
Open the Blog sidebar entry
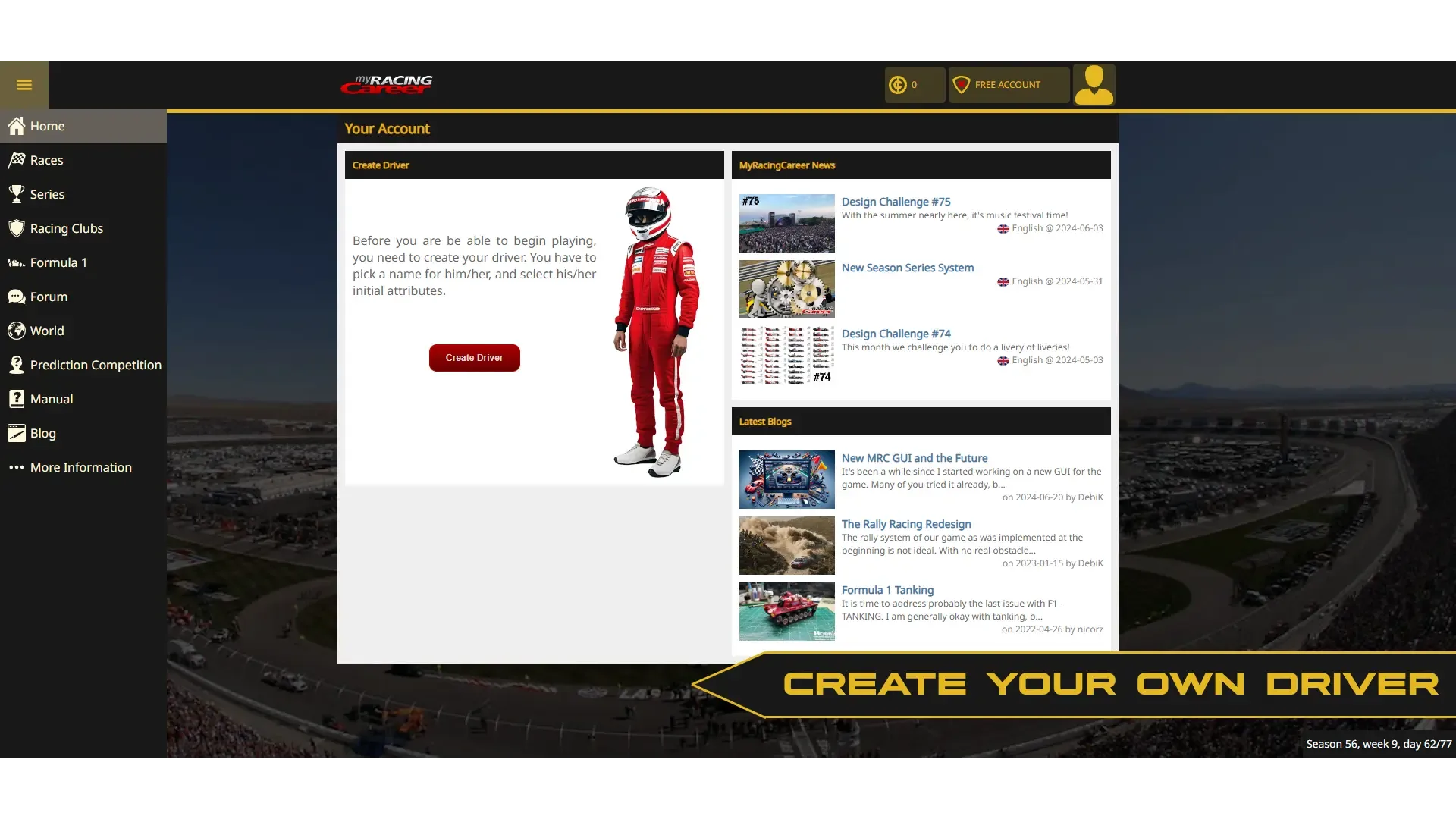click(42, 433)
